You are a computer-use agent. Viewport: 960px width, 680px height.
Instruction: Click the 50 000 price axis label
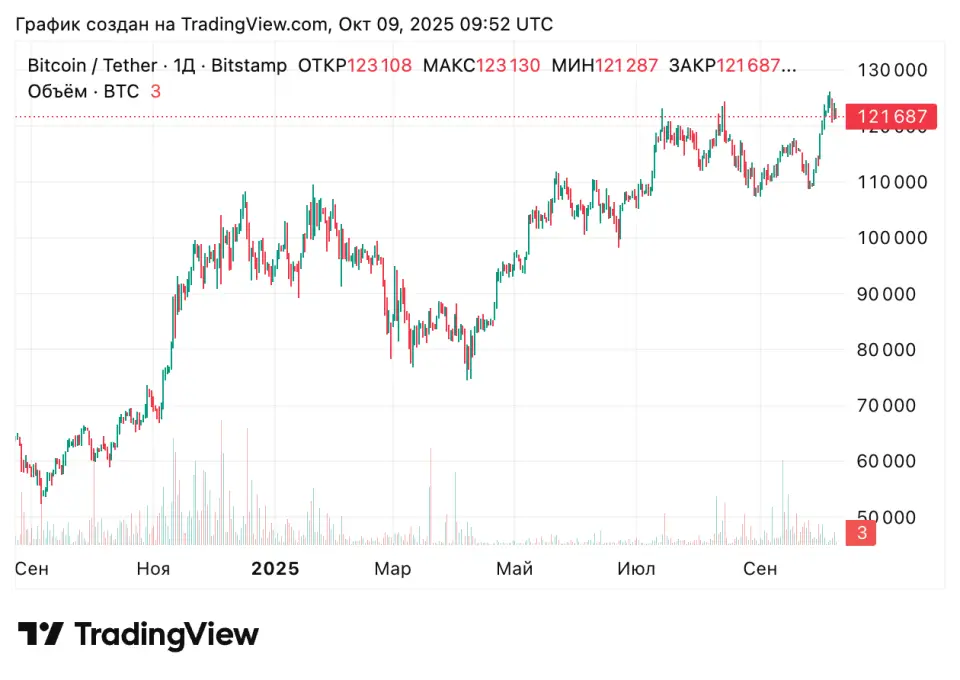tap(892, 517)
